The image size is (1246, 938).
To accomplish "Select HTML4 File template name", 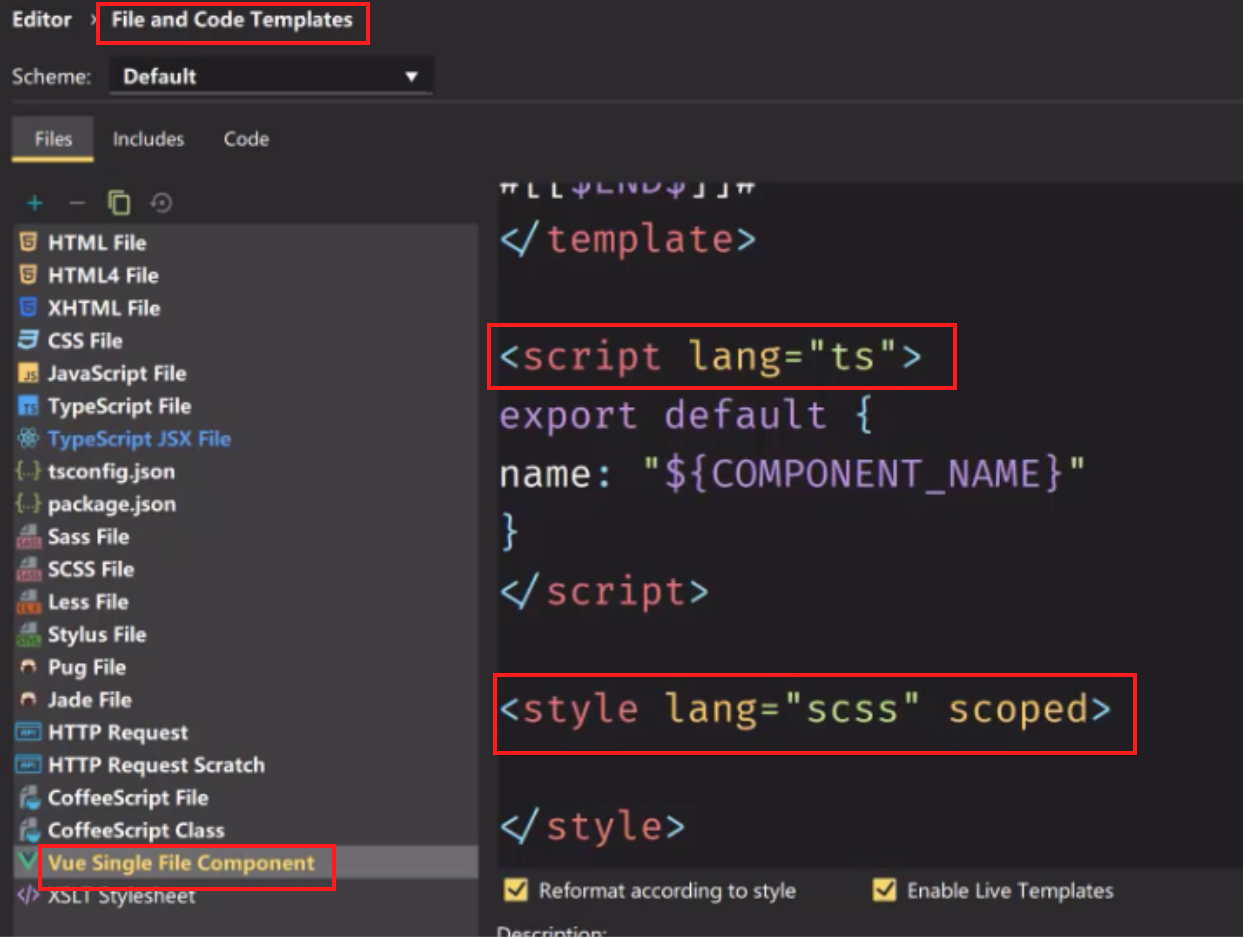I will (x=103, y=275).
